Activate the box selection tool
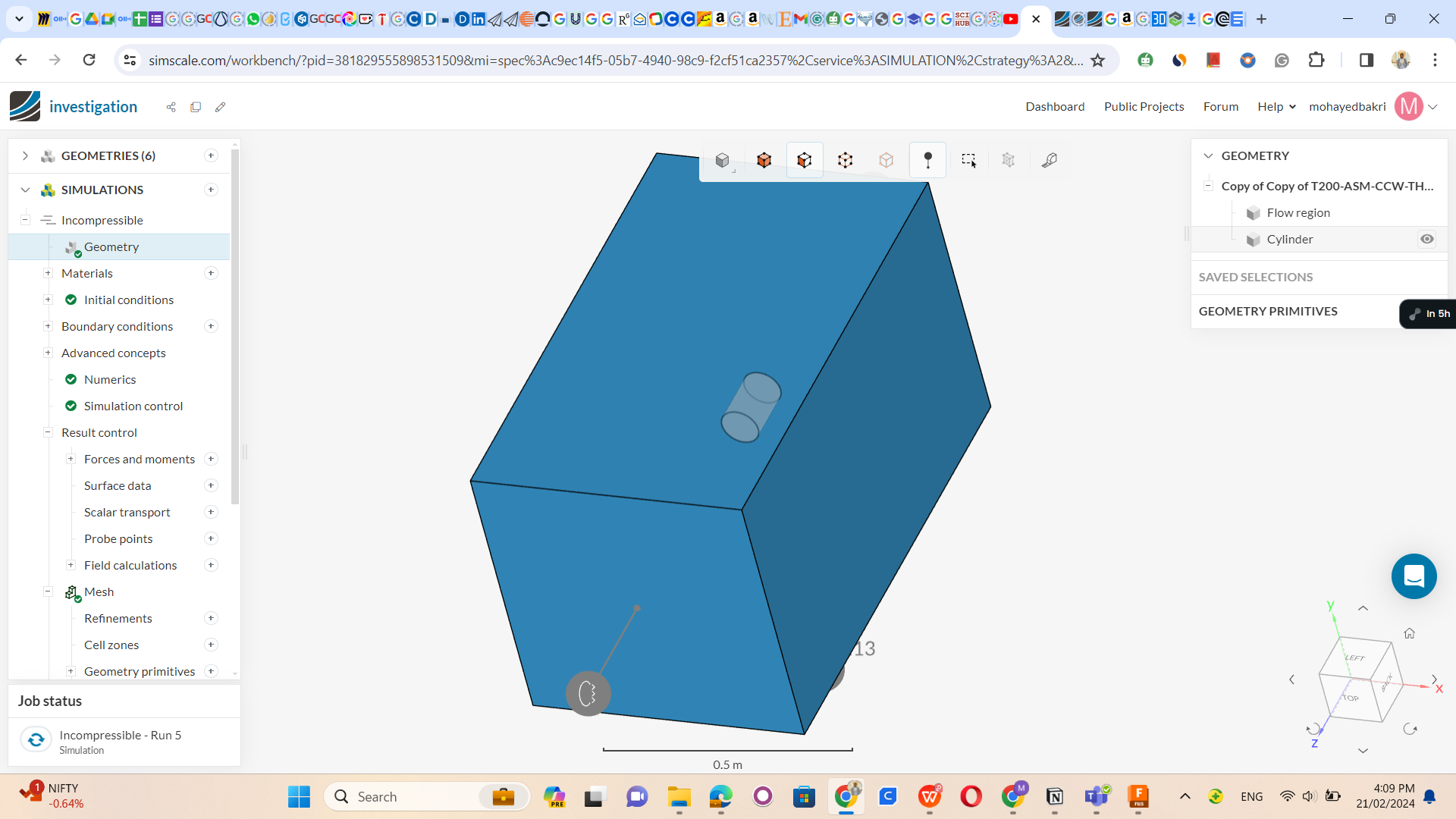The image size is (1456, 819). [968, 160]
